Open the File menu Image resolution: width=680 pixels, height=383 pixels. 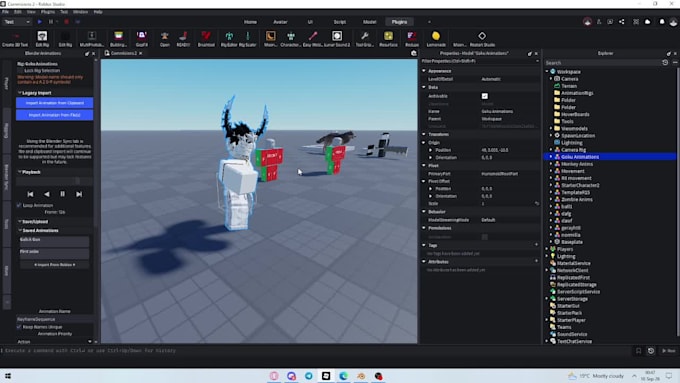pyautogui.click(x=5, y=12)
